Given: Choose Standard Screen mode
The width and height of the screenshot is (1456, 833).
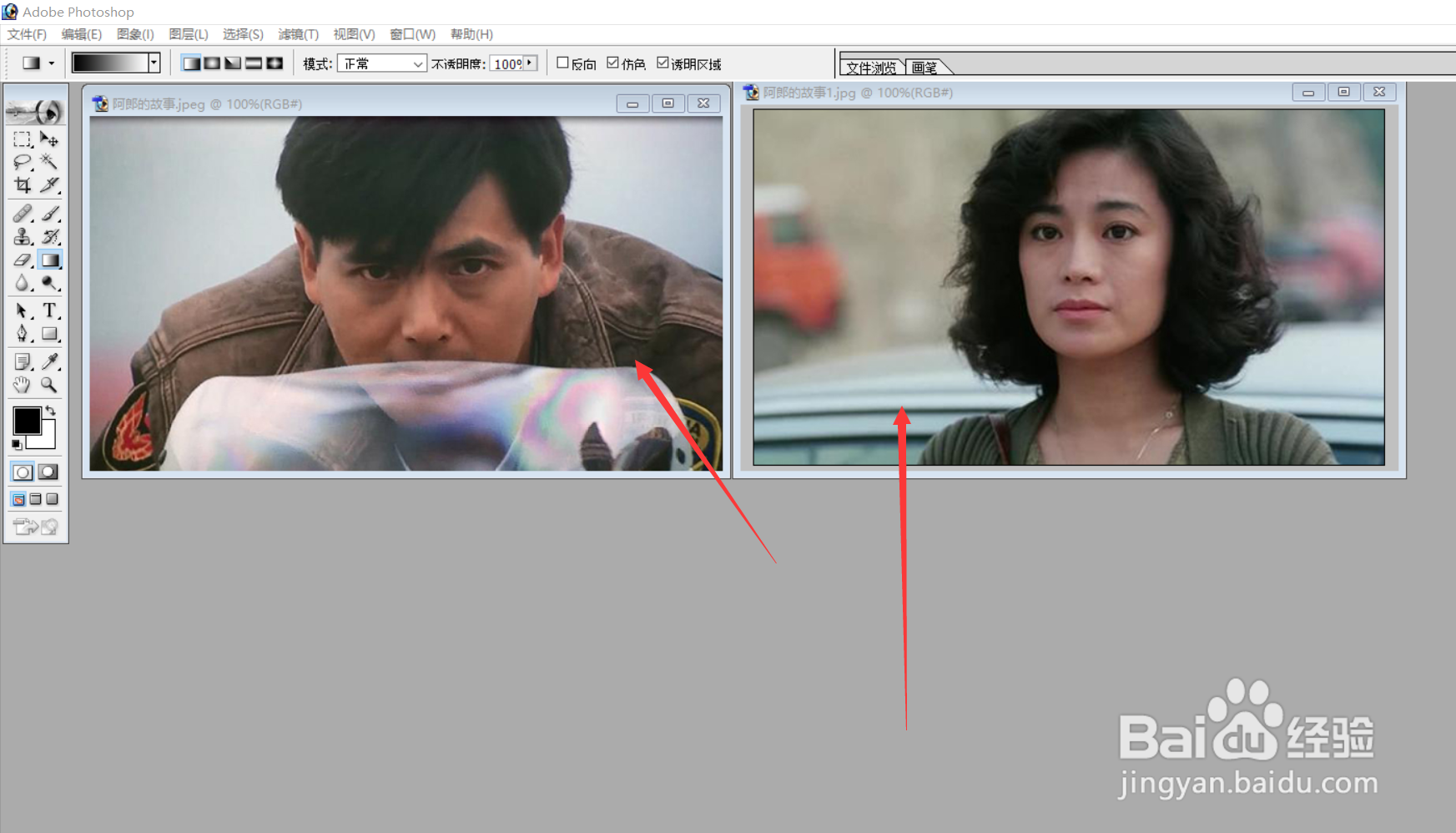Looking at the screenshot, I should [x=18, y=499].
